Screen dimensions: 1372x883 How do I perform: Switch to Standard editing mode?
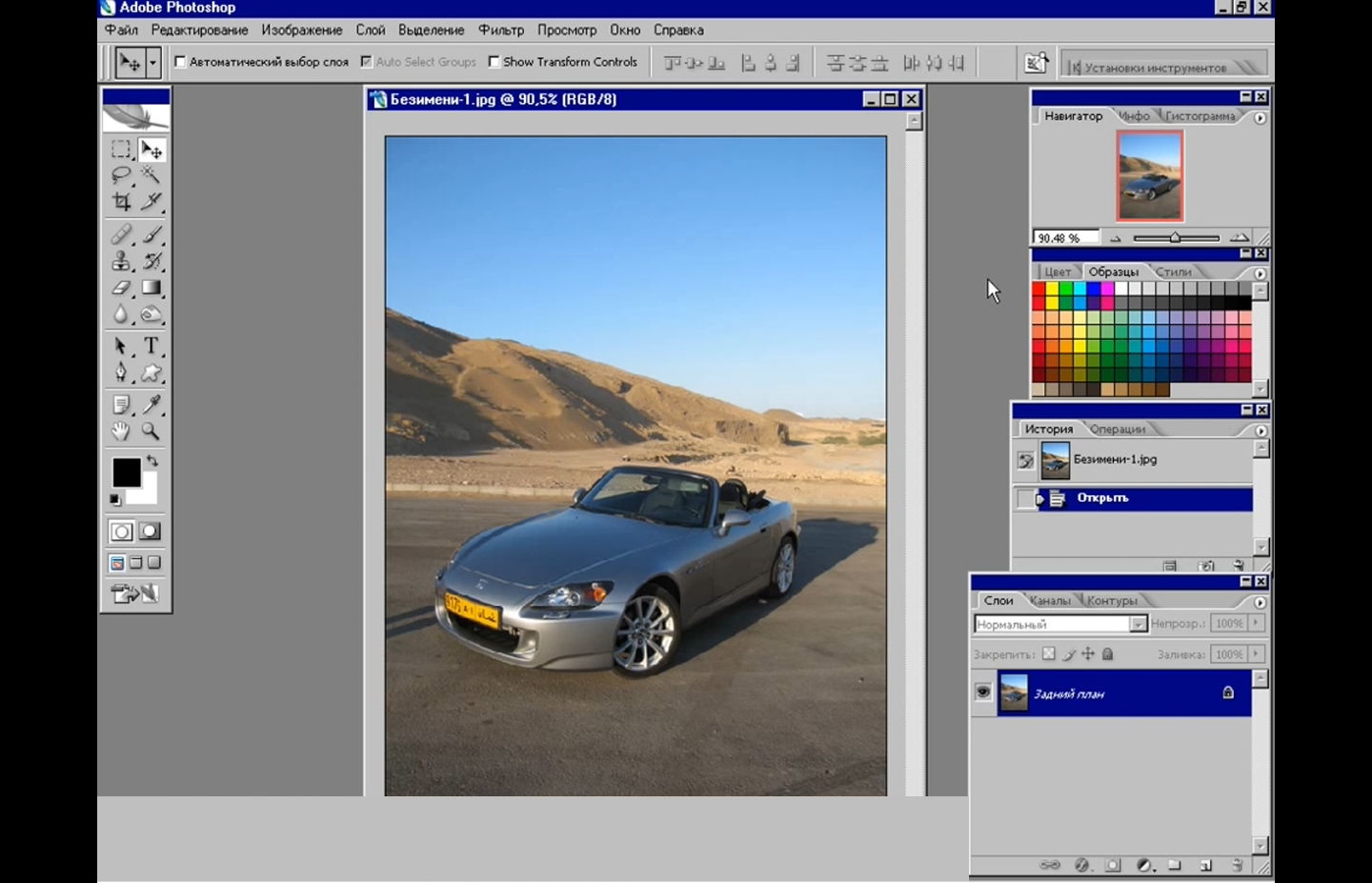[x=121, y=532]
